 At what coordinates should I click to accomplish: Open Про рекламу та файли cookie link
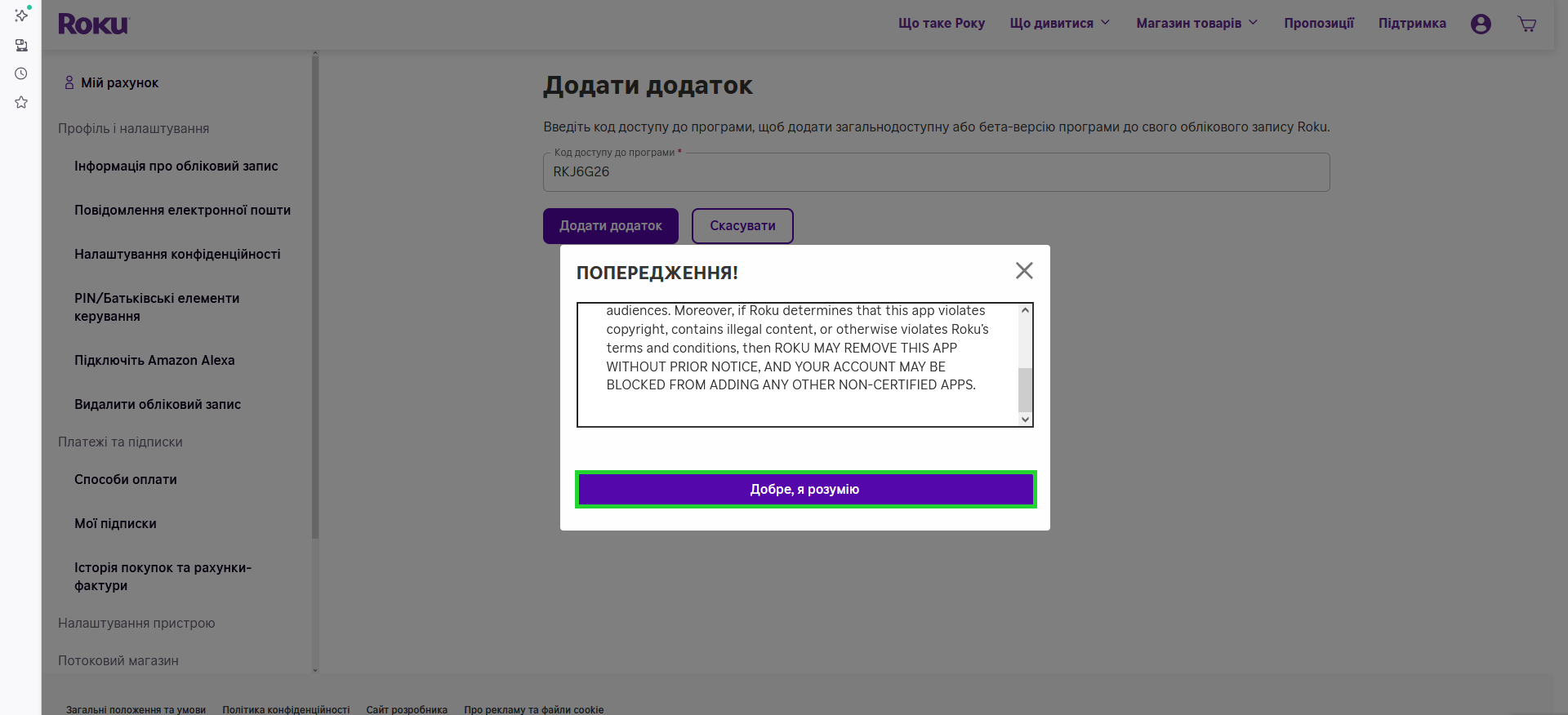pos(534,709)
